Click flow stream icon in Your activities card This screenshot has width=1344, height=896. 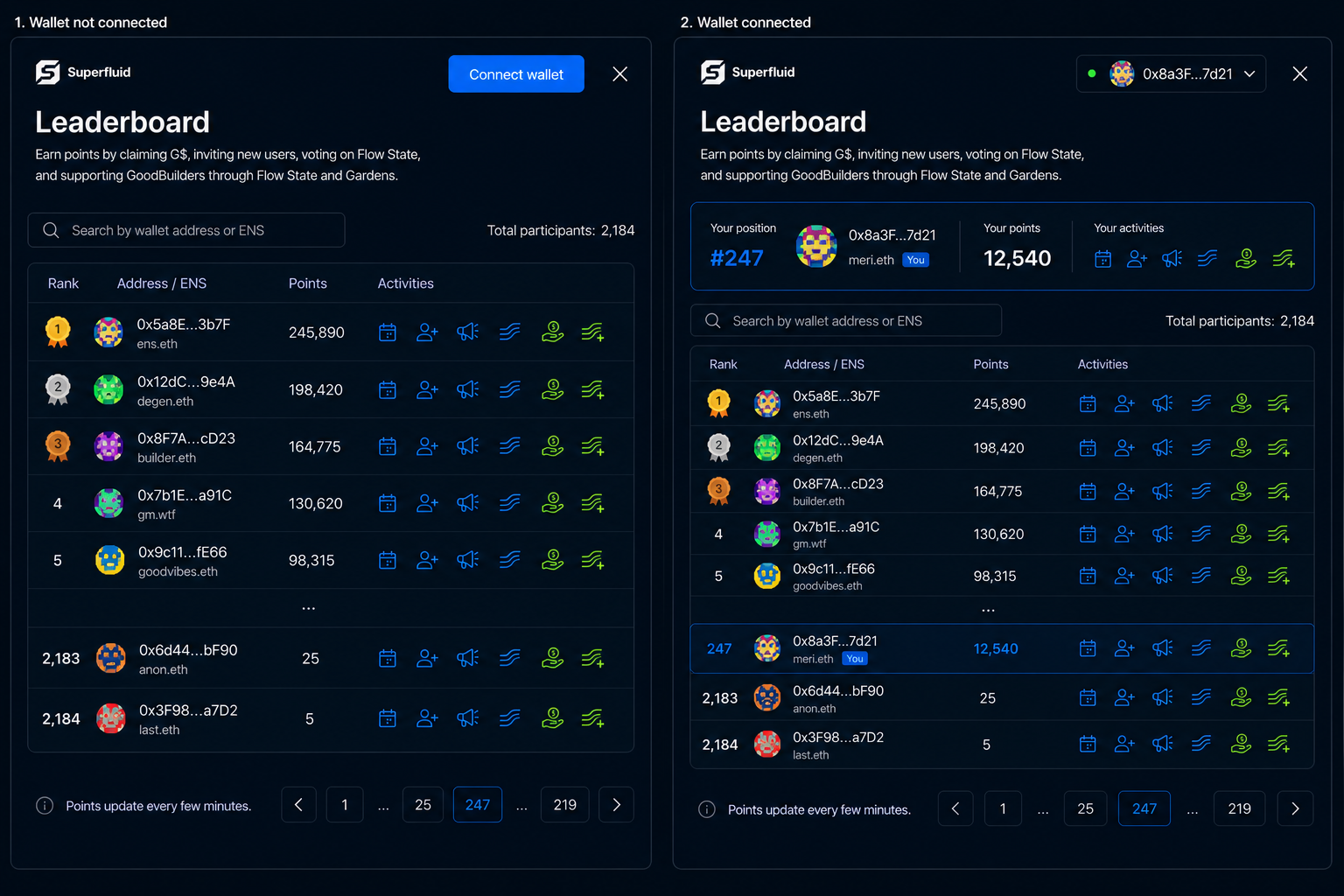(x=1207, y=258)
